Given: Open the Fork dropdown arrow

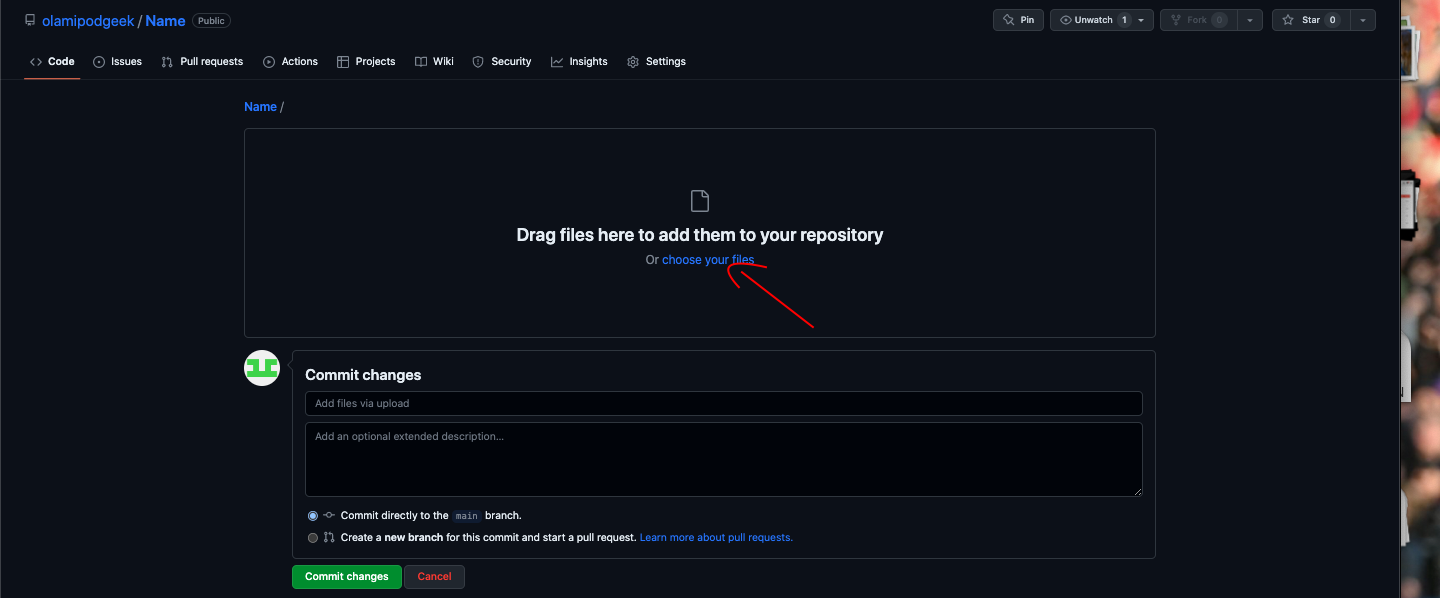Looking at the screenshot, I should coord(1250,20).
